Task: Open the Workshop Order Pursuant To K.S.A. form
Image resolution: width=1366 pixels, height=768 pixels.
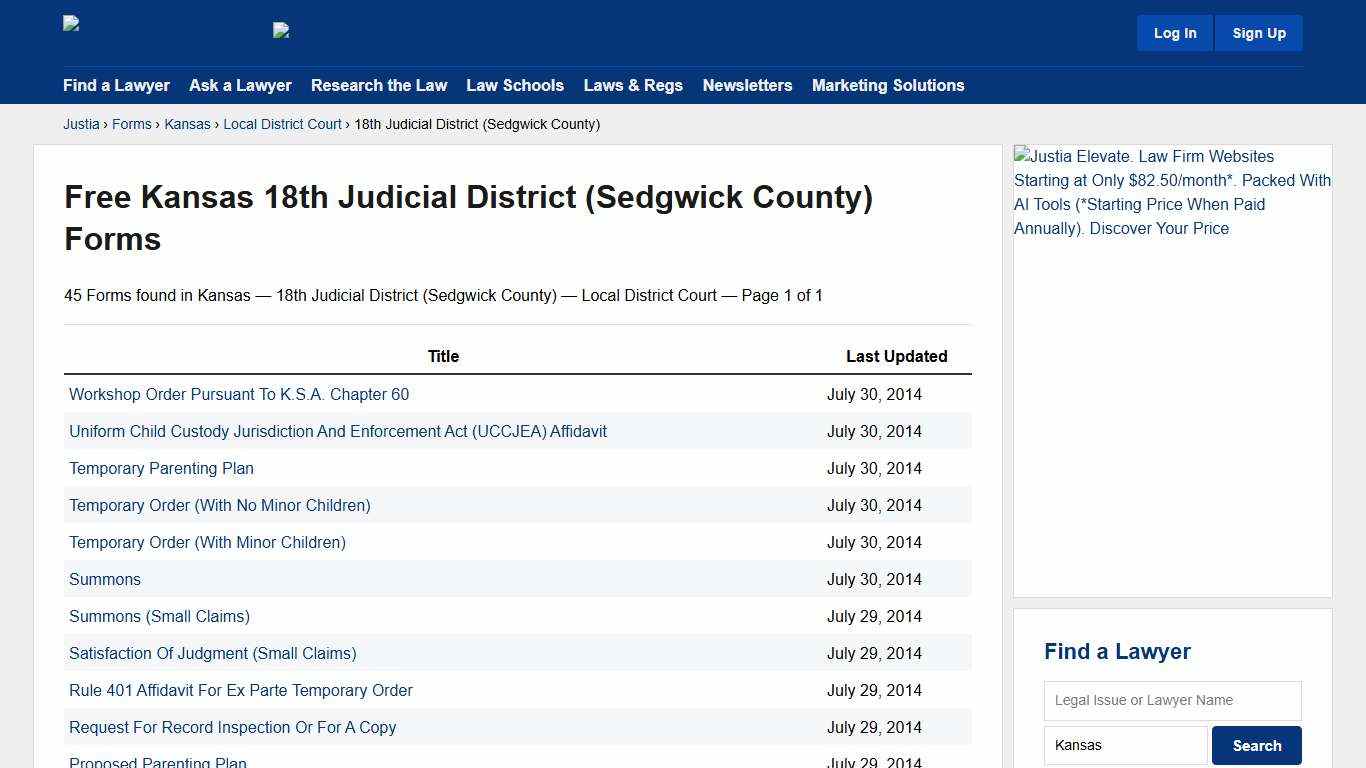Action: [x=239, y=394]
